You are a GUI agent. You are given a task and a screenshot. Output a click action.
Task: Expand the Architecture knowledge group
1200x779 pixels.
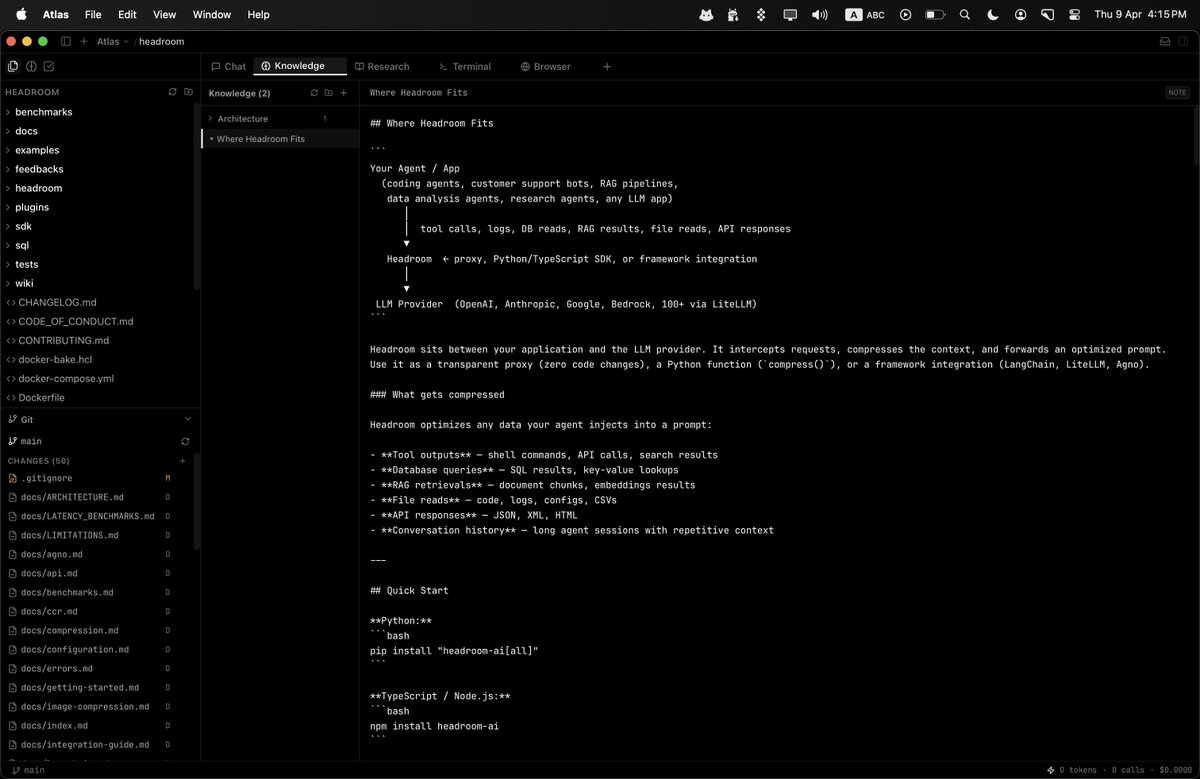pos(280,119)
